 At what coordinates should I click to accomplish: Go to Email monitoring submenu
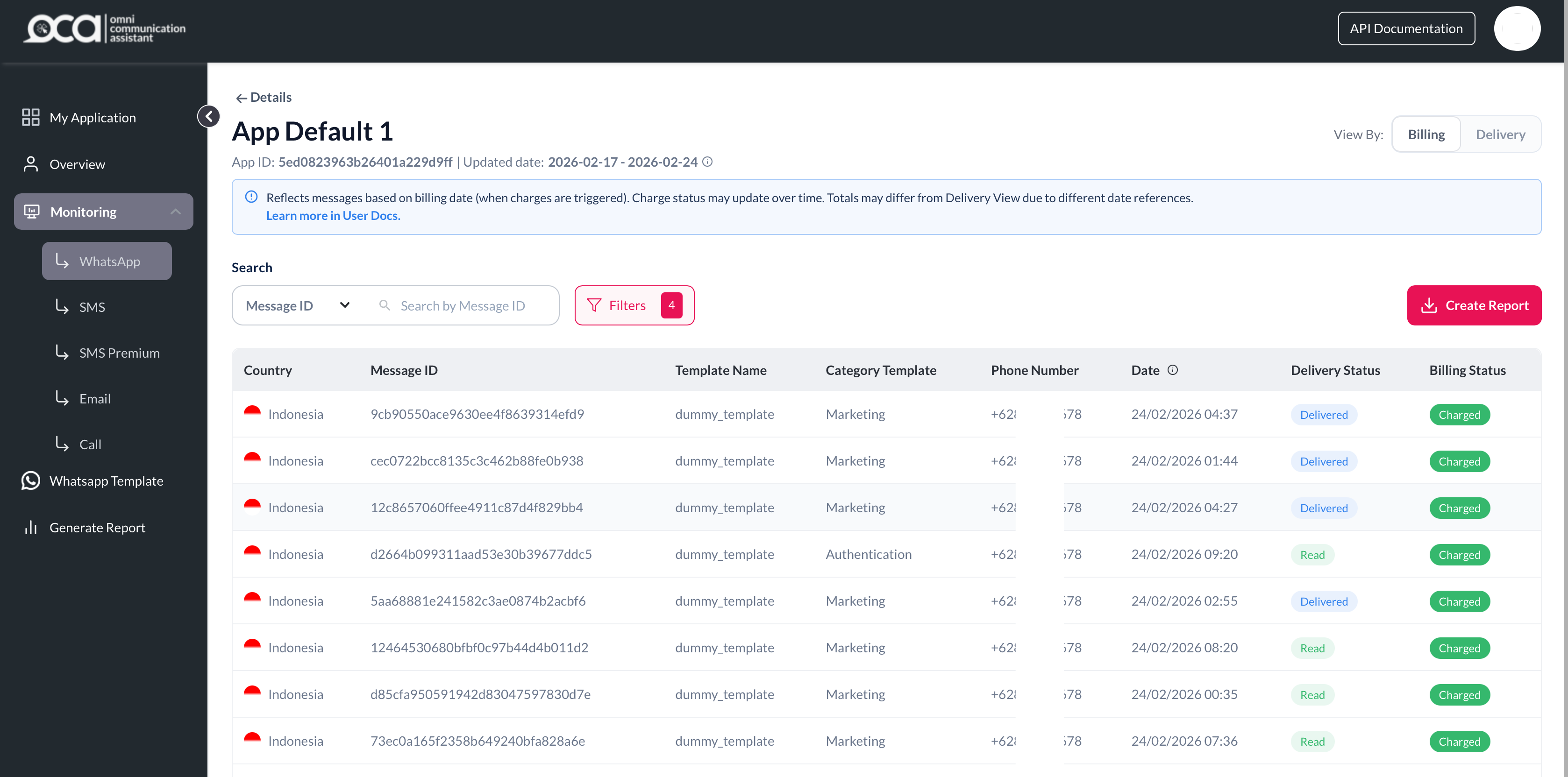click(x=95, y=399)
